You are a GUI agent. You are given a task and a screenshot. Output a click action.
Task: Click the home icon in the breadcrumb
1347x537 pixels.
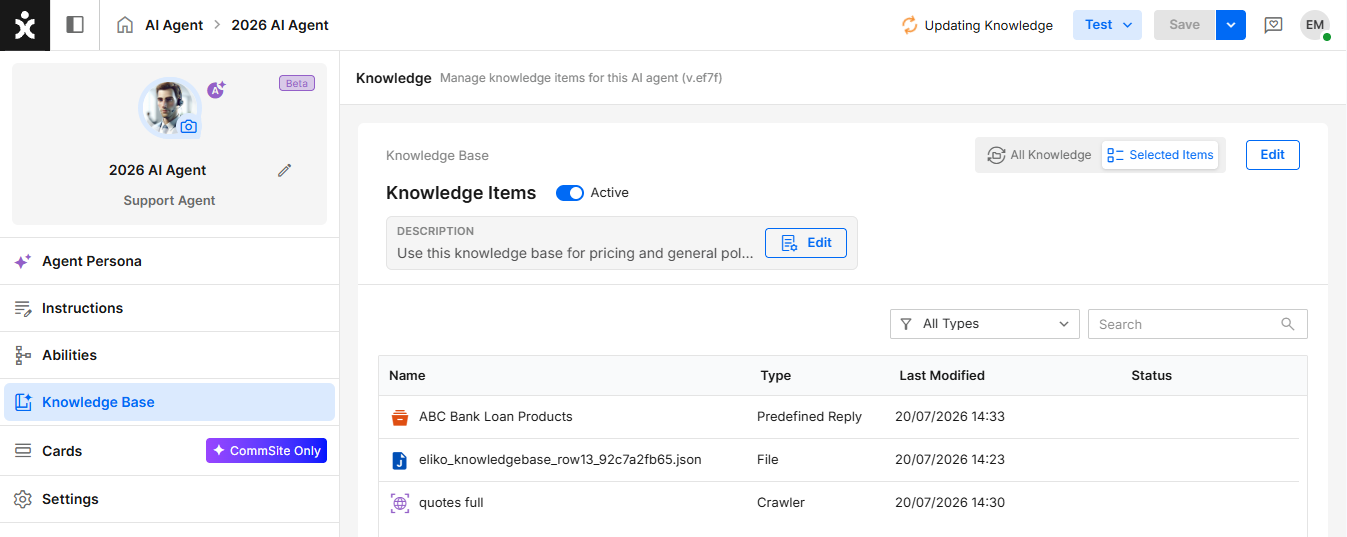125,25
